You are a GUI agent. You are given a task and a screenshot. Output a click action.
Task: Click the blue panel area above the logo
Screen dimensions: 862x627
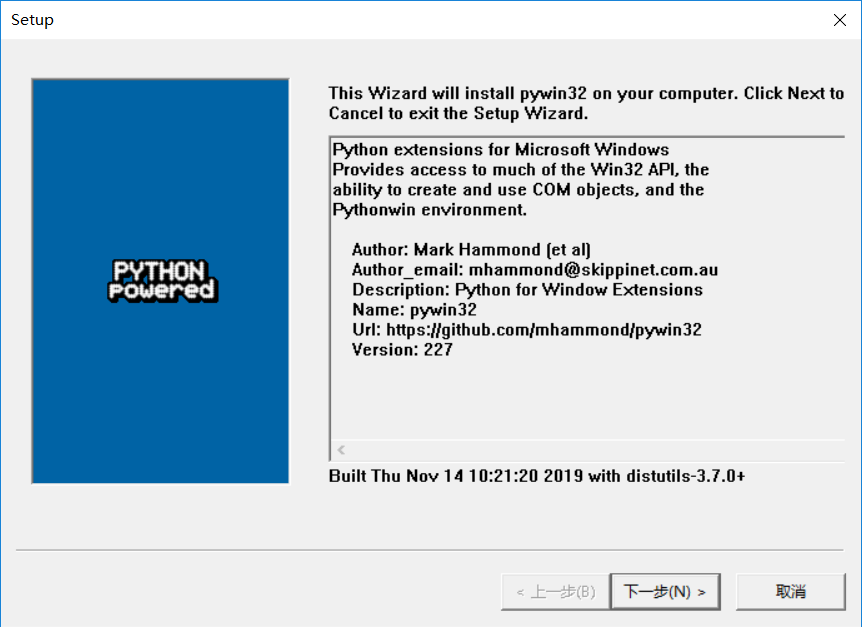click(x=160, y=165)
